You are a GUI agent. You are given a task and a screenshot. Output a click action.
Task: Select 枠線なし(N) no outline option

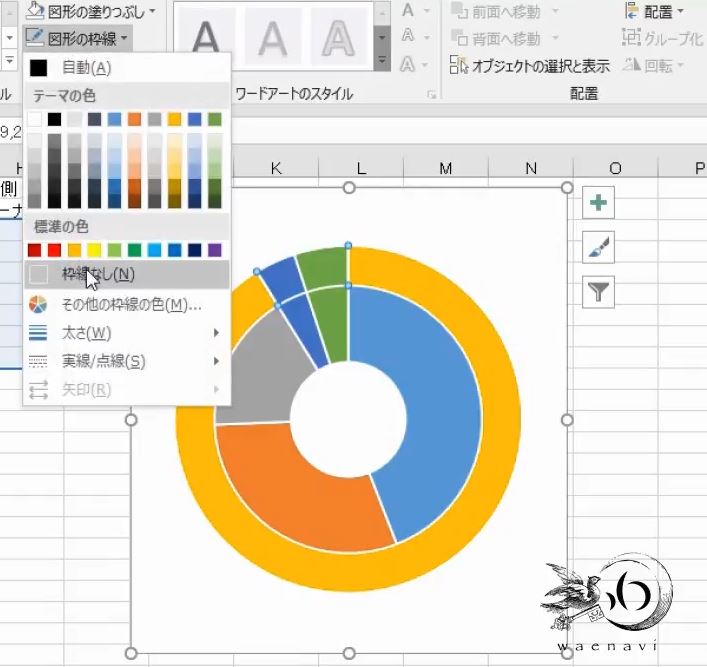[126, 274]
